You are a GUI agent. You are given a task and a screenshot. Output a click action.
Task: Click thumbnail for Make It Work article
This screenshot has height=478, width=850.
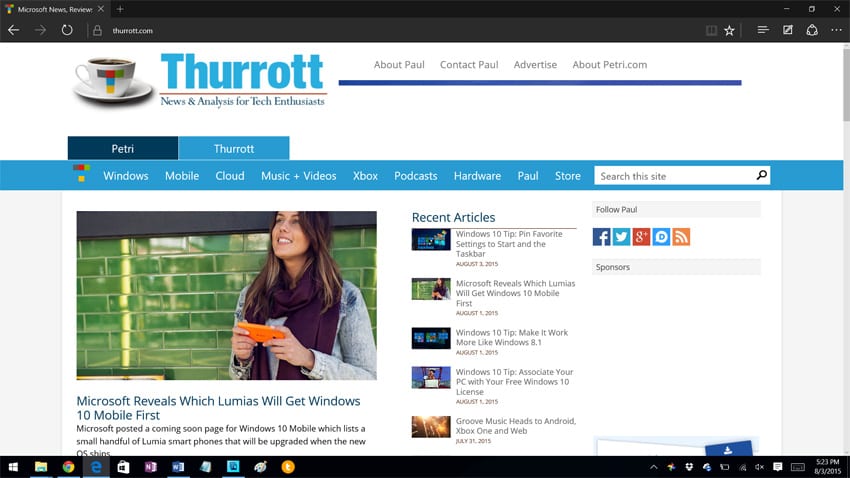click(431, 338)
